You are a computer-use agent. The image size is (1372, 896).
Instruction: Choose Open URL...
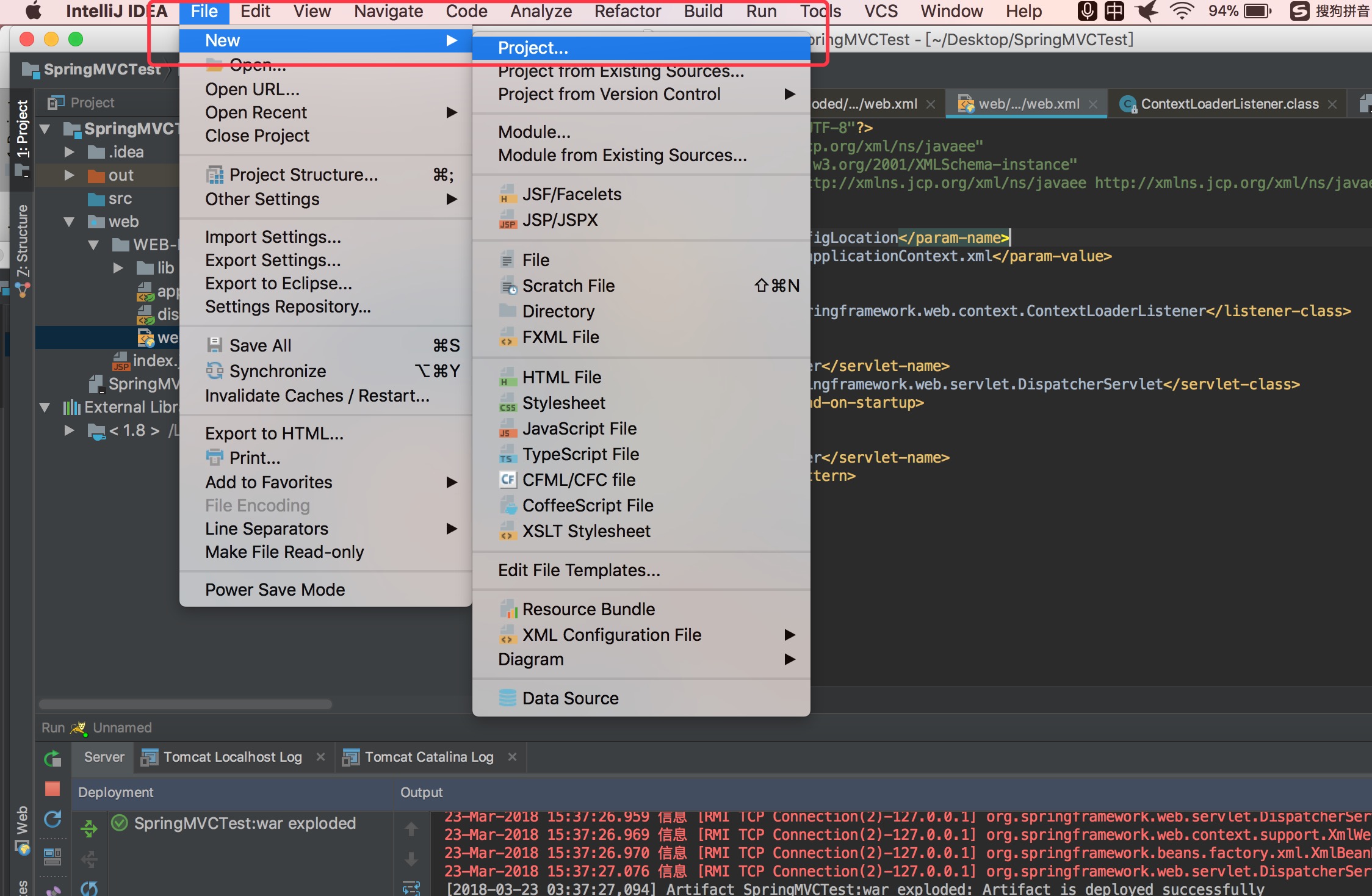point(326,89)
